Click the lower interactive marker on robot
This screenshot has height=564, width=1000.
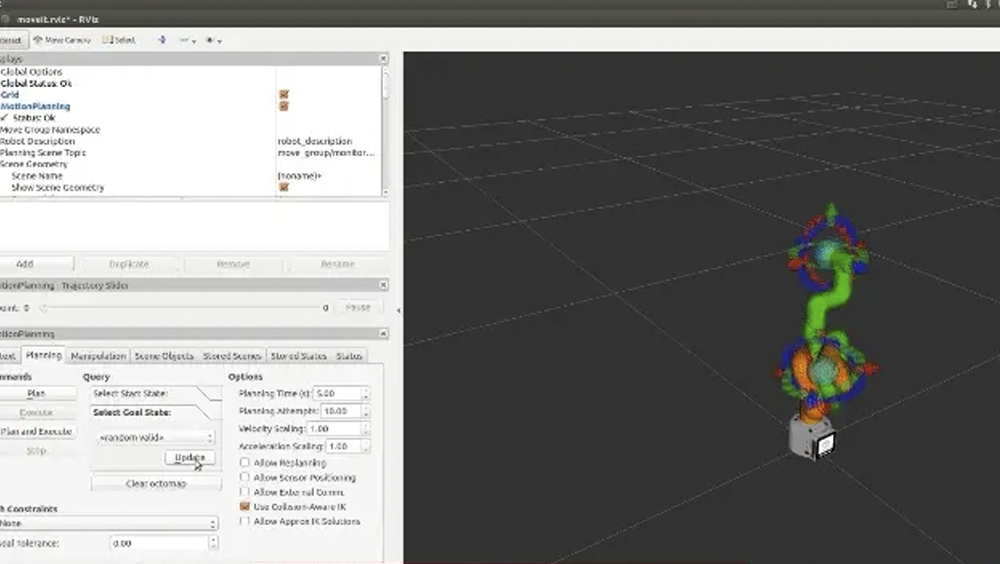click(x=825, y=368)
